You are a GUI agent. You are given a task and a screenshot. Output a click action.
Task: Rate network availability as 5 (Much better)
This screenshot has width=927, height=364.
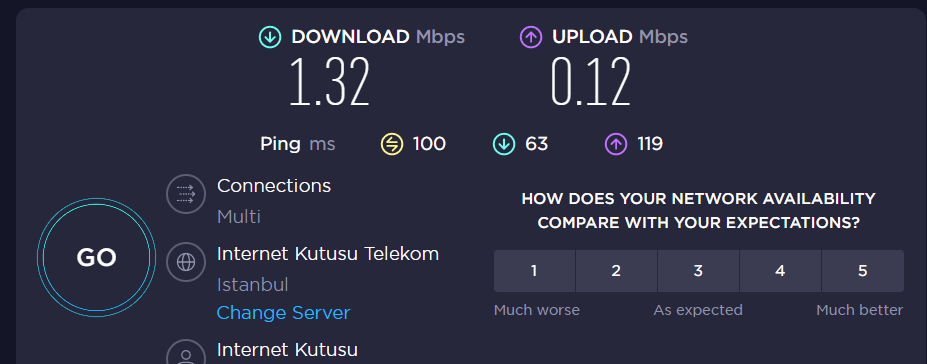click(863, 271)
